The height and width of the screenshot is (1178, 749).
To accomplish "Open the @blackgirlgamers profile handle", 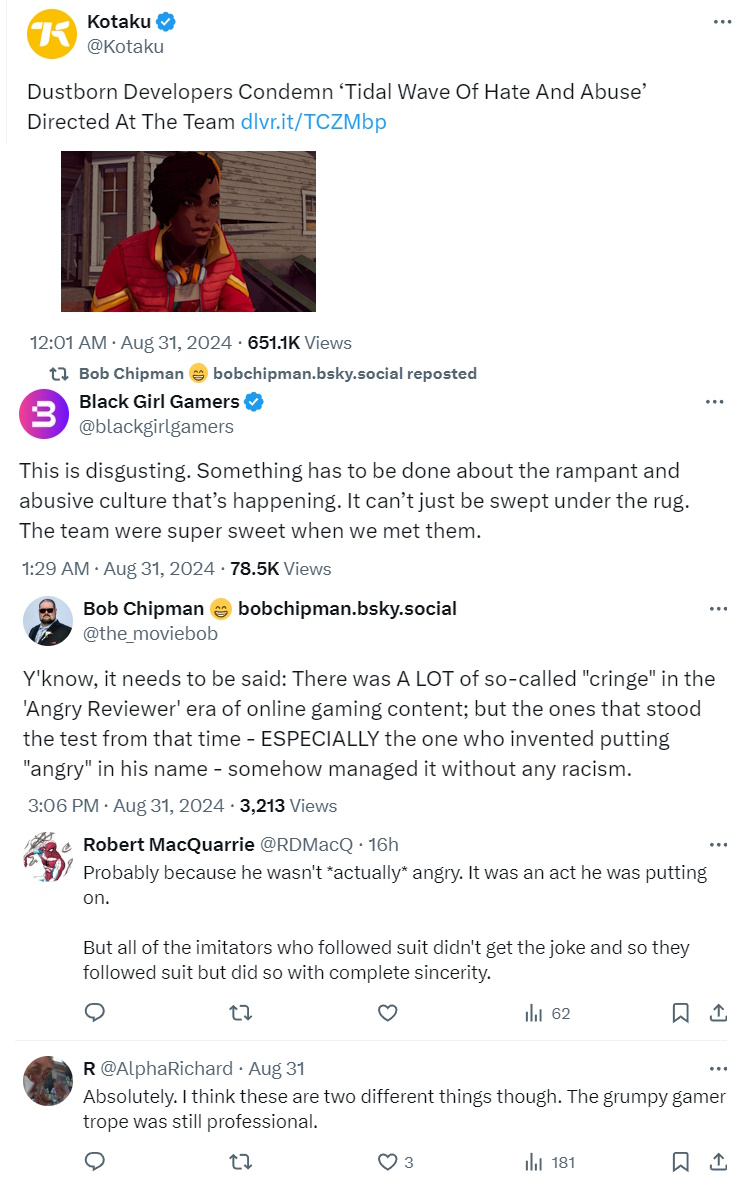I will (x=156, y=426).
